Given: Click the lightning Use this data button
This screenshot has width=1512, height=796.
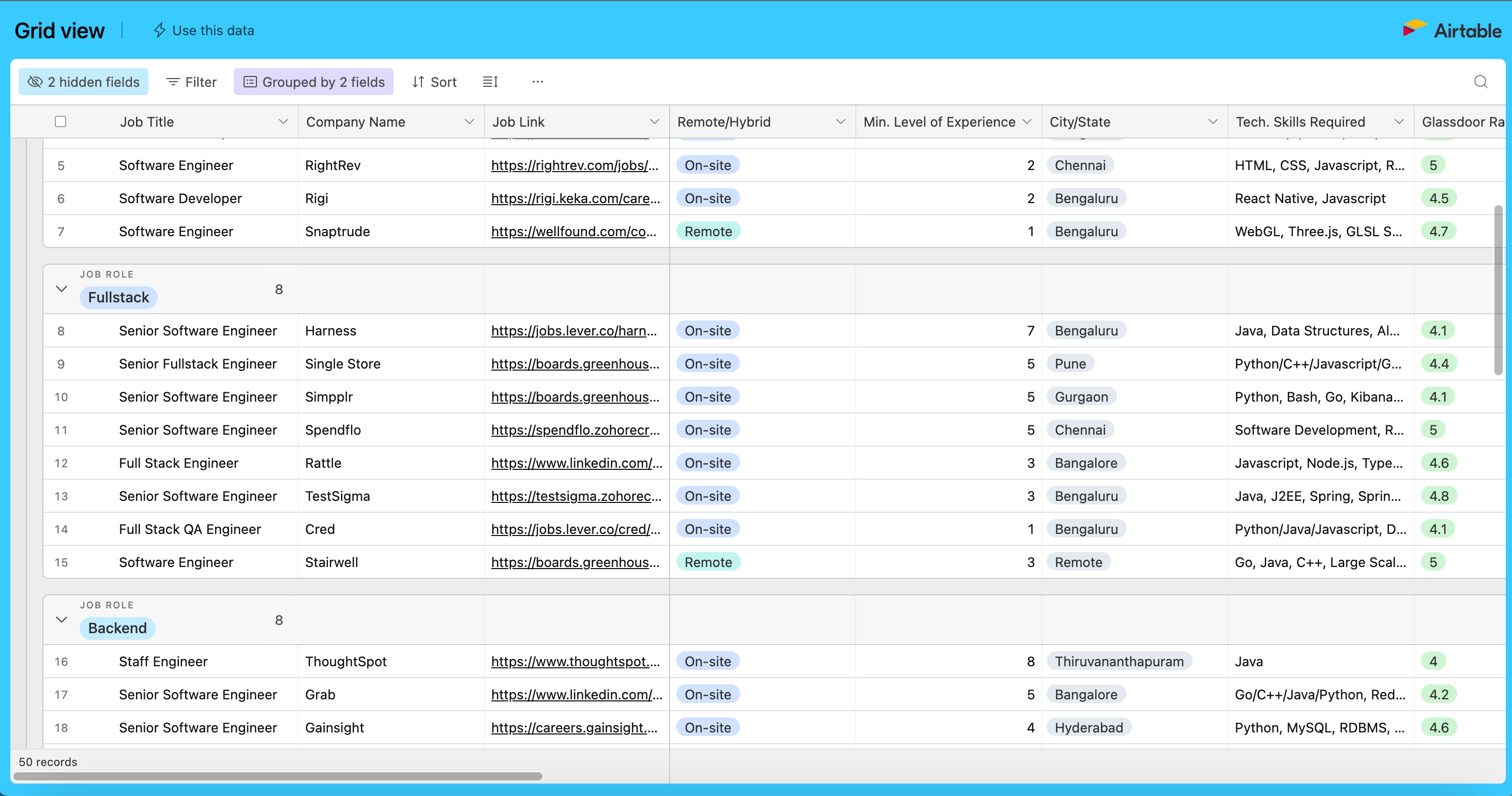Looking at the screenshot, I should pos(204,30).
